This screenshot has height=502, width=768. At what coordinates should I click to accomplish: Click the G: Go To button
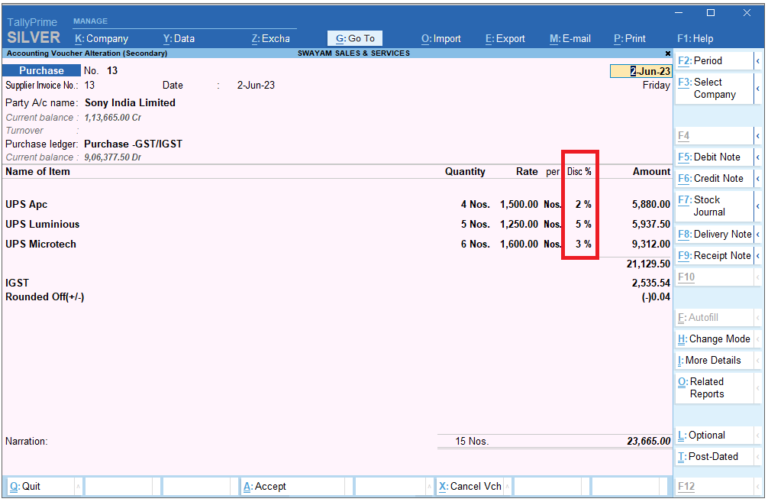point(355,38)
